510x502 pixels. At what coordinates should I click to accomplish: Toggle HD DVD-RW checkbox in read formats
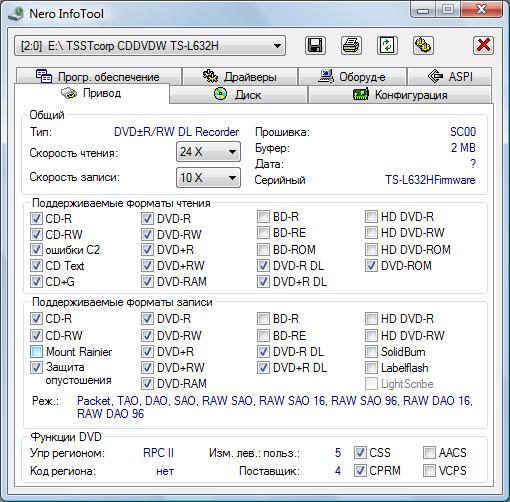(371, 232)
